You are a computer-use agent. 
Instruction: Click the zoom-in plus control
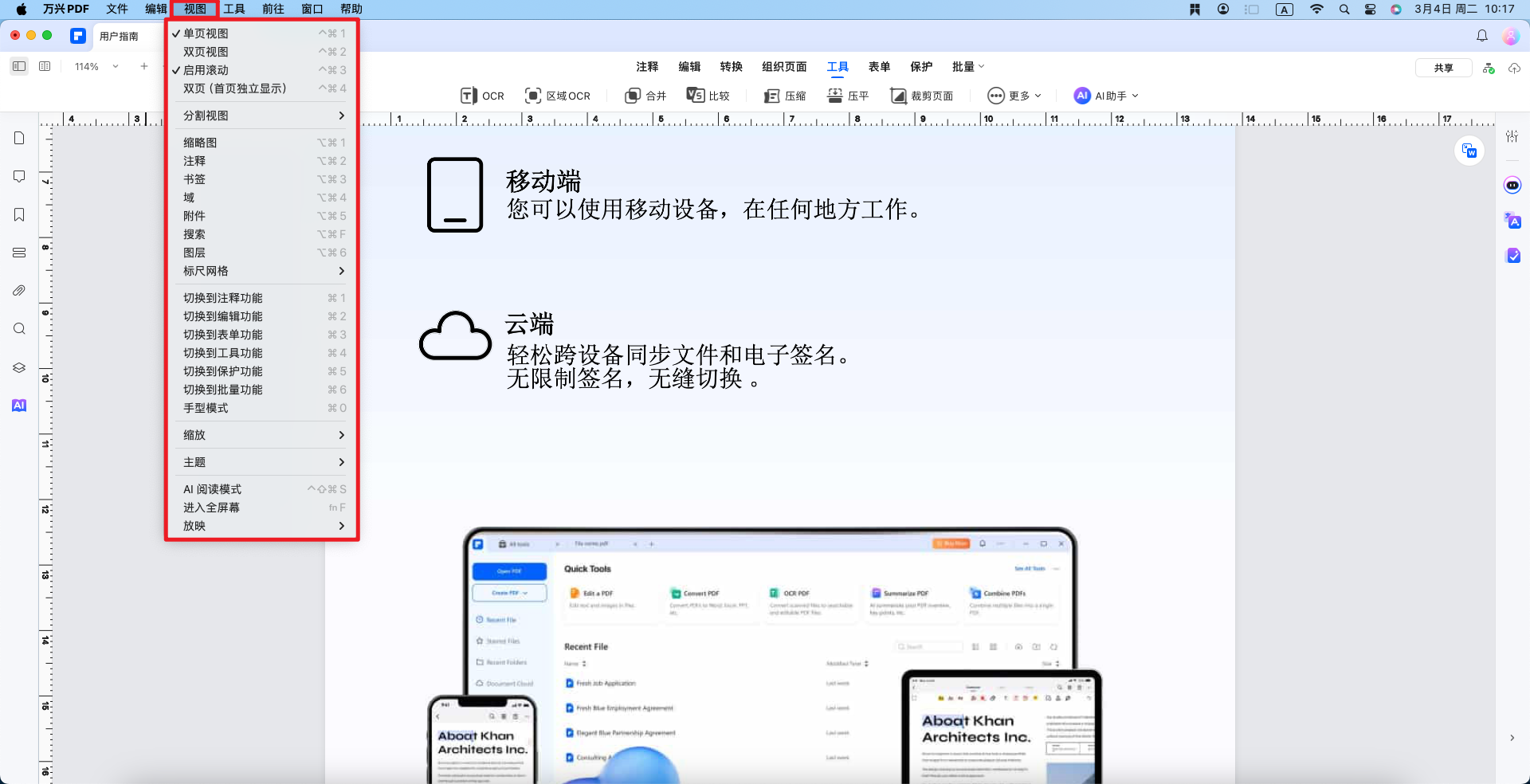(x=144, y=66)
